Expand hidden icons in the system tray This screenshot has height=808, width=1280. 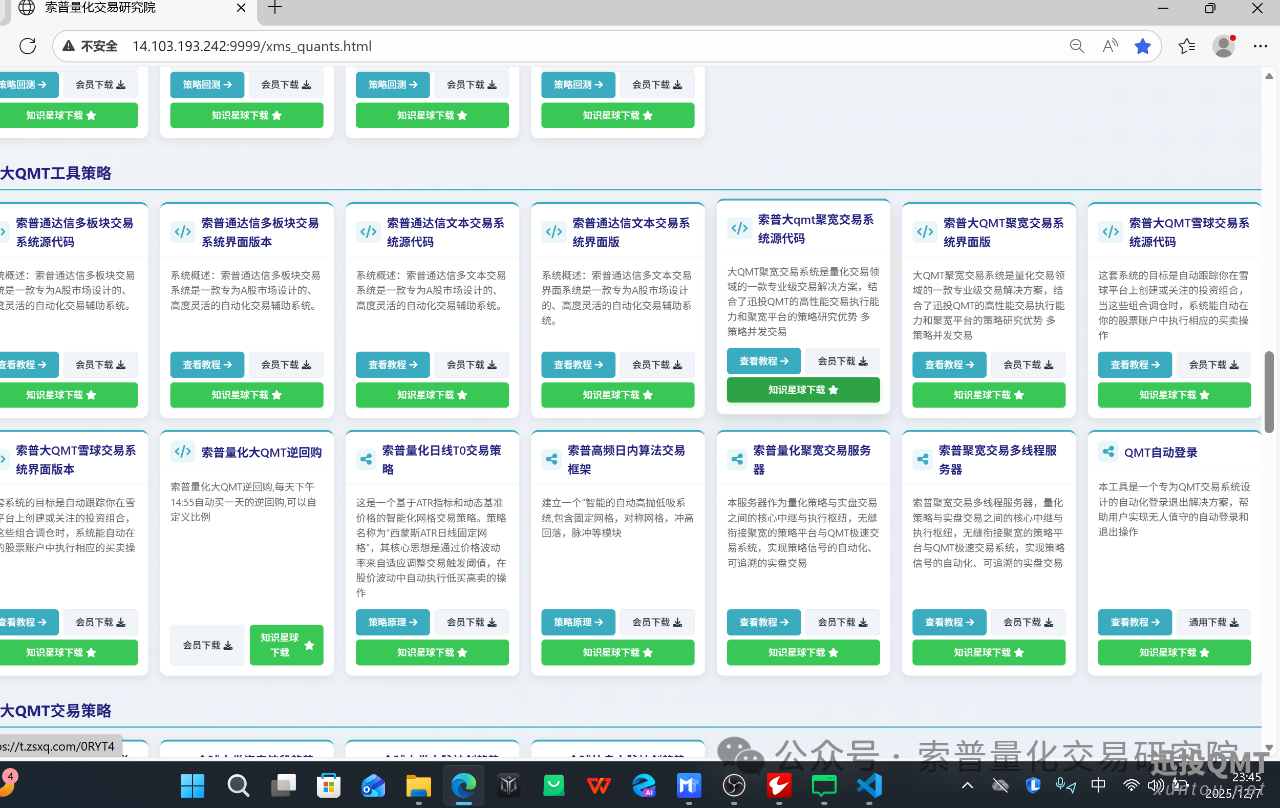pyautogui.click(x=967, y=786)
